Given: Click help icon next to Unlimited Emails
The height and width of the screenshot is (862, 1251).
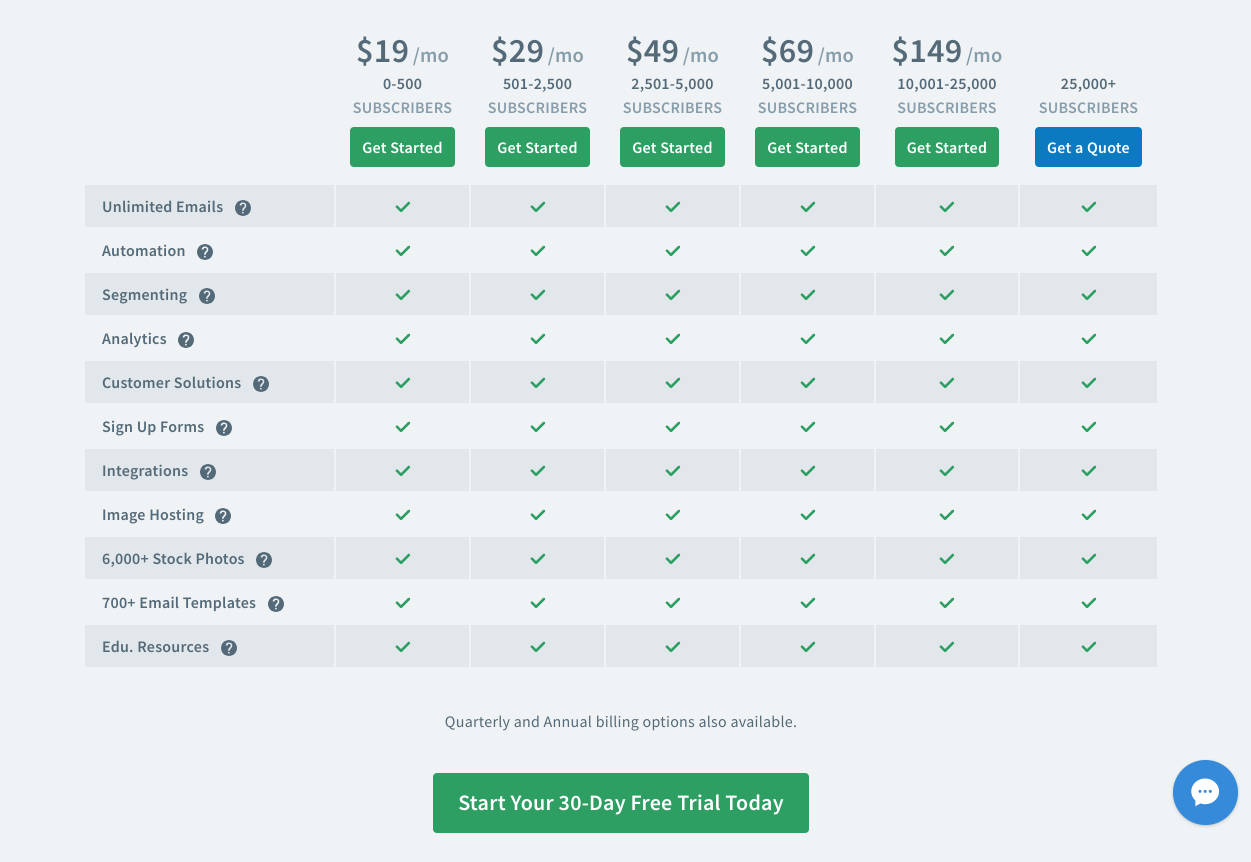Looking at the screenshot, I should tap(243, 208).
